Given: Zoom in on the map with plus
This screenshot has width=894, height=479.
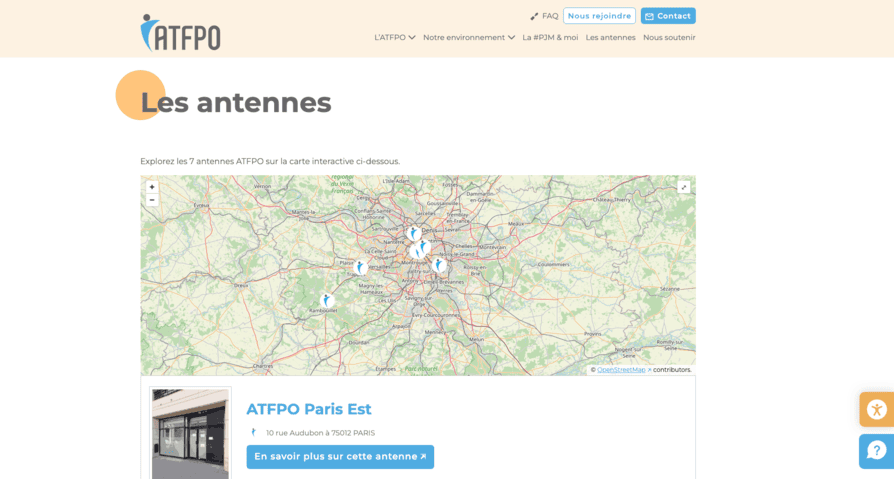Looking at the screenshot, I should (152, 187).
